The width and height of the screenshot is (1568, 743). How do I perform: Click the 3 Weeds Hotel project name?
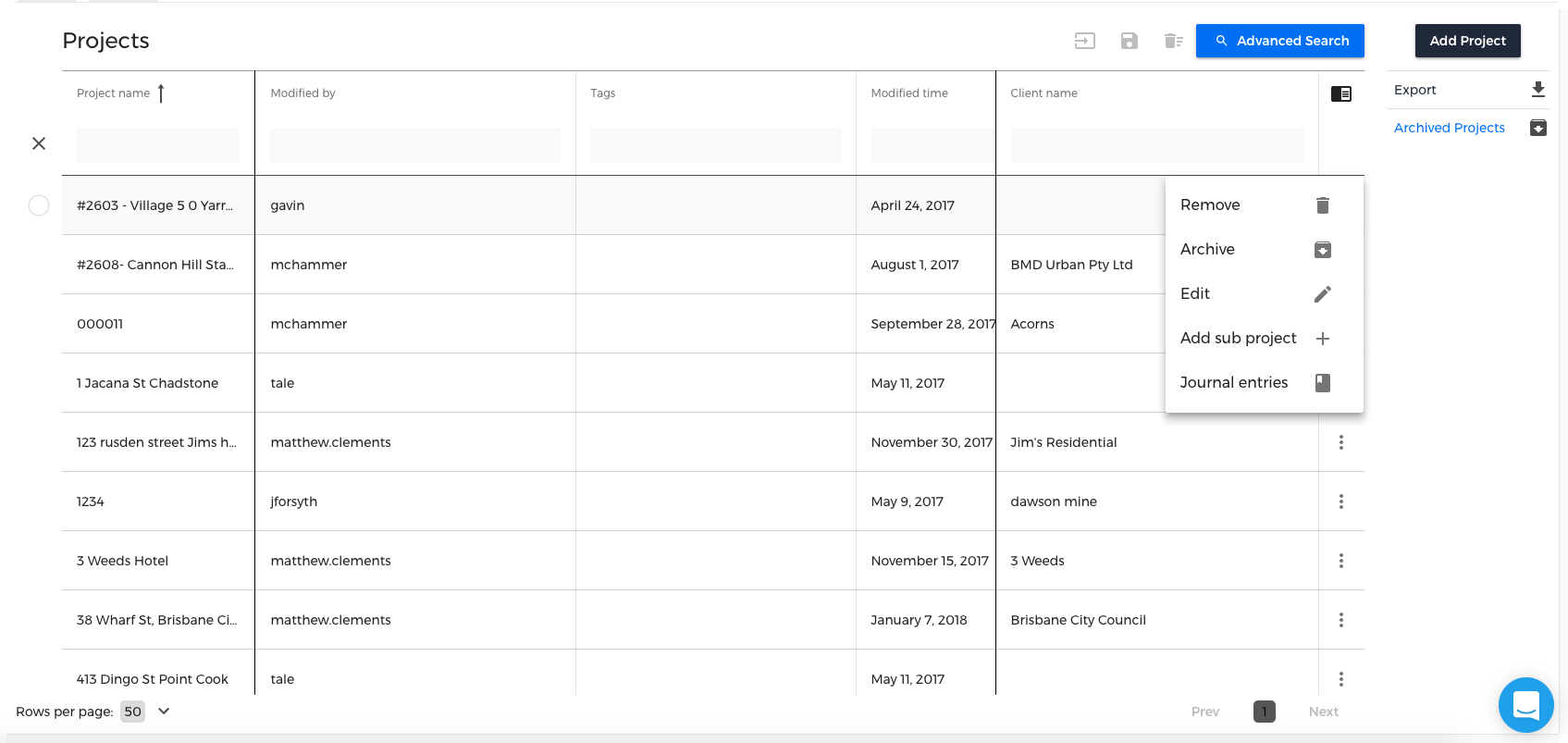point(122,561)
